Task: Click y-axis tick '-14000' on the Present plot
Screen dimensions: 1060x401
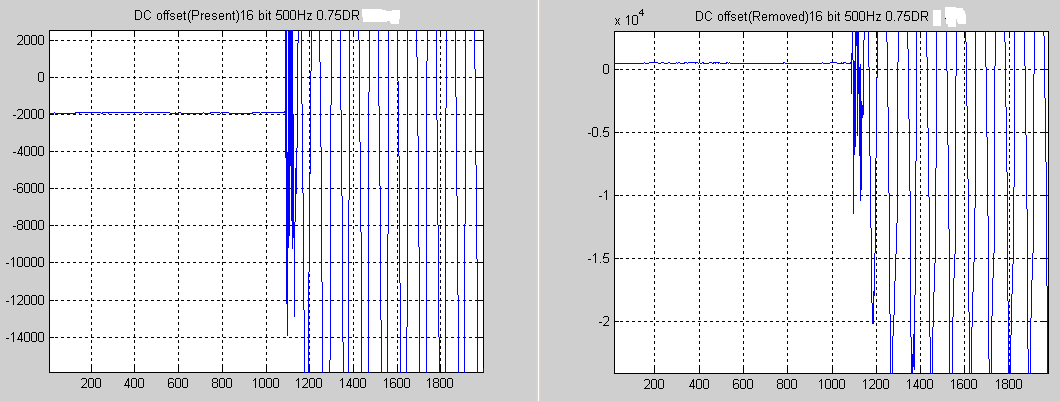Action: click(x=26, y=337)
